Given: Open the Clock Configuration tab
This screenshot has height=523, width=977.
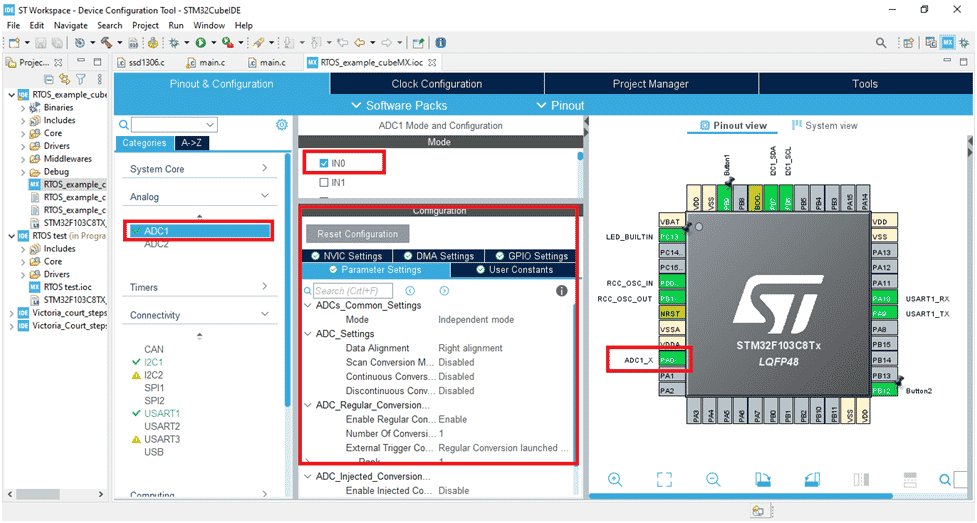Looking at the screenshot, I should click(437, 84).
